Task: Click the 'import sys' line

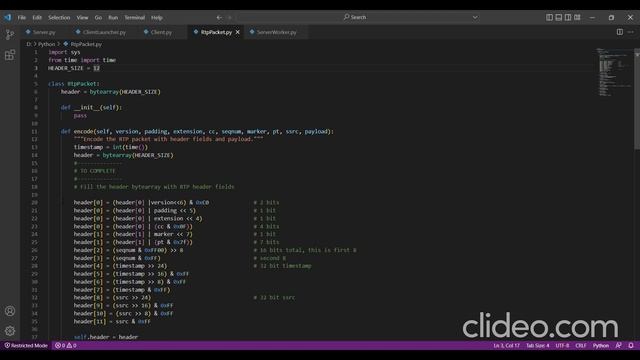Action: click(x=64, y=52)
